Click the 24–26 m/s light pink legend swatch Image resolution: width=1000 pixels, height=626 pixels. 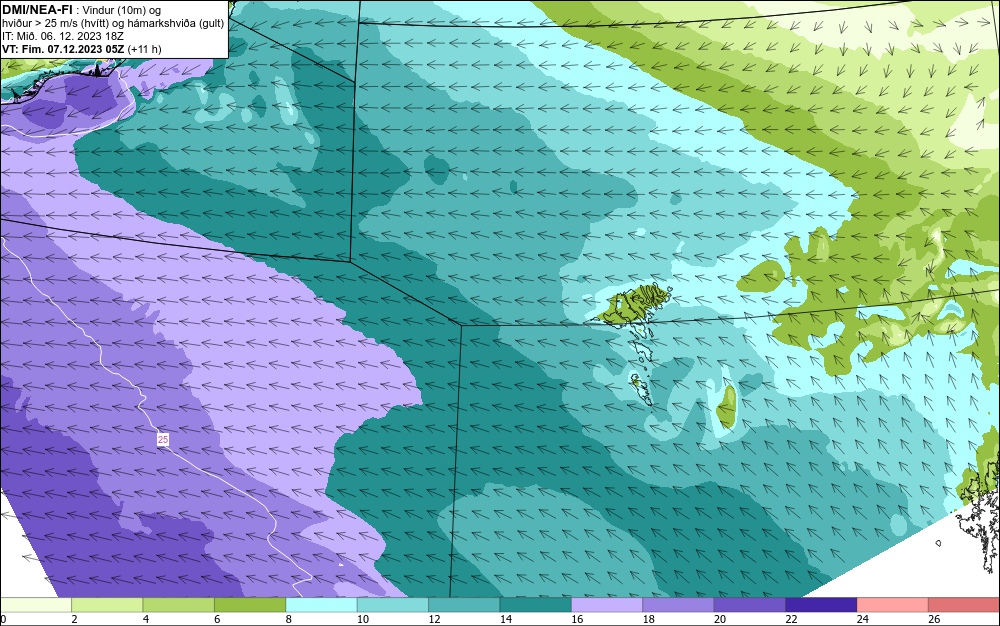click(893, 605)
